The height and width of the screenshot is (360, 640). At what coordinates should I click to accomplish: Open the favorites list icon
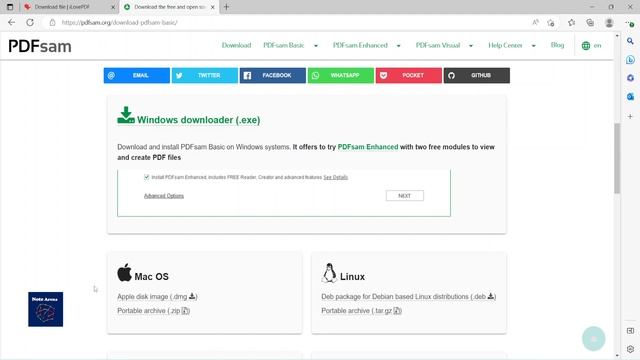pos(571,23)
